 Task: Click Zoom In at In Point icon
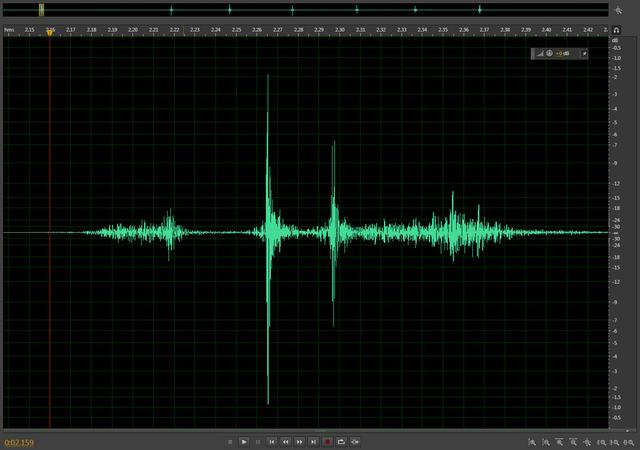pyautogui.click(x=602, y=442)
